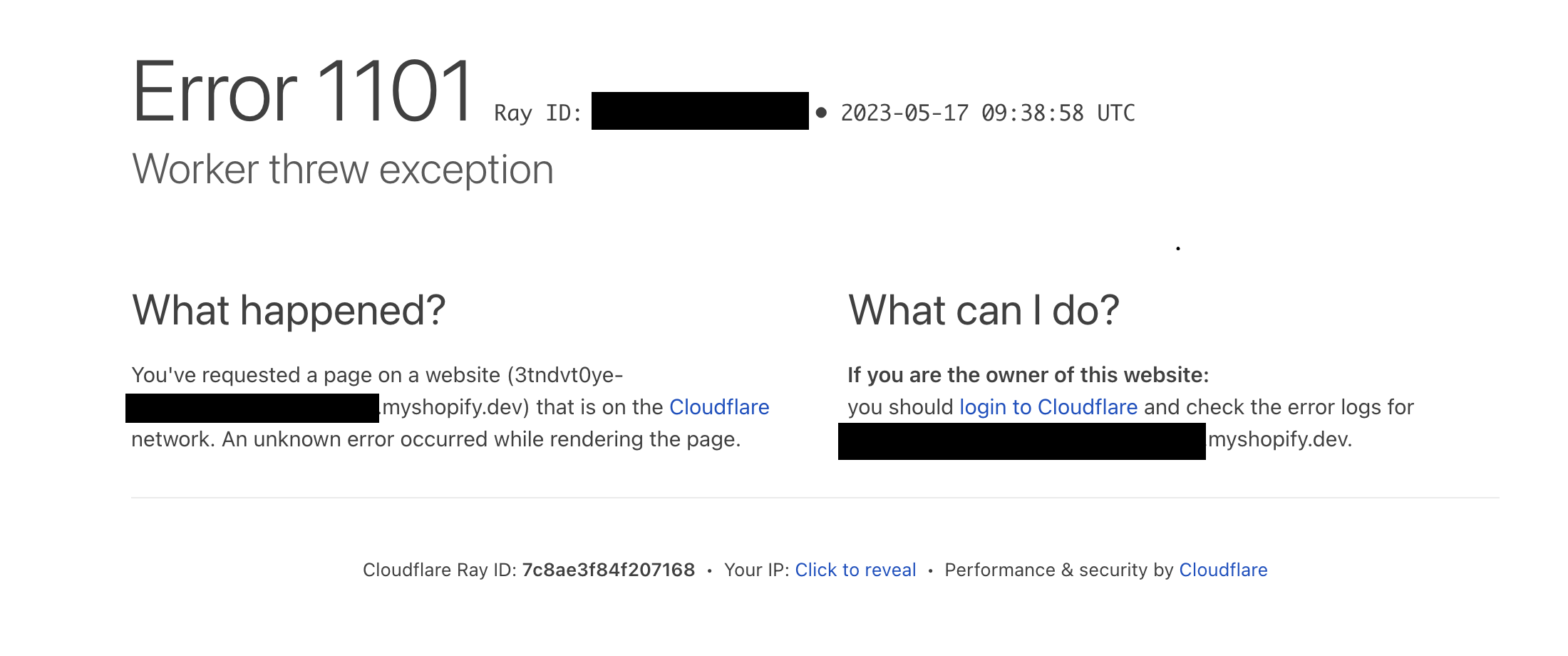1568x656 pixels.
Task: Click the Performance & security by text
Action: pyautogui.click(x=1058, y=570)
